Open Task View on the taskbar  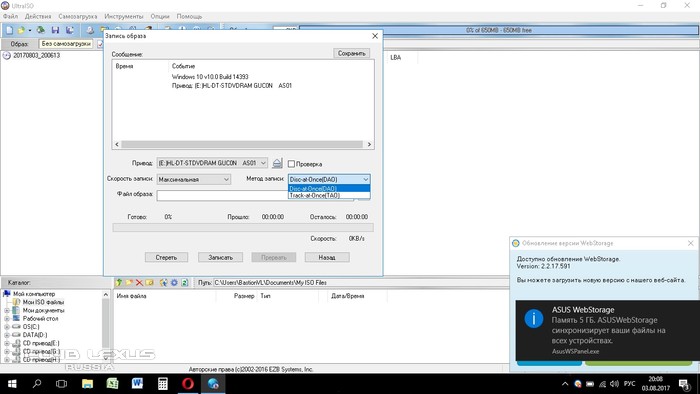[x=62, y=384]
